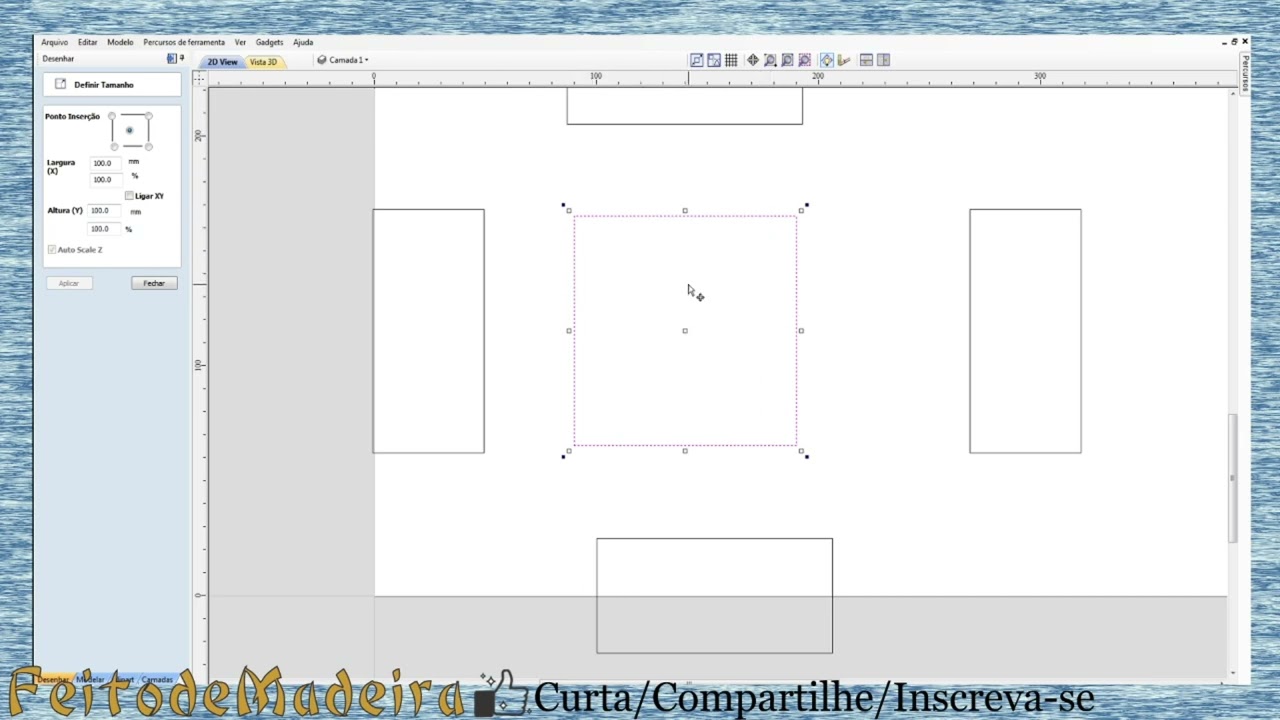The image size is (1280, 720).
Task: Select bottom-left insertion point radio
Action: click(x=114, y=147)
